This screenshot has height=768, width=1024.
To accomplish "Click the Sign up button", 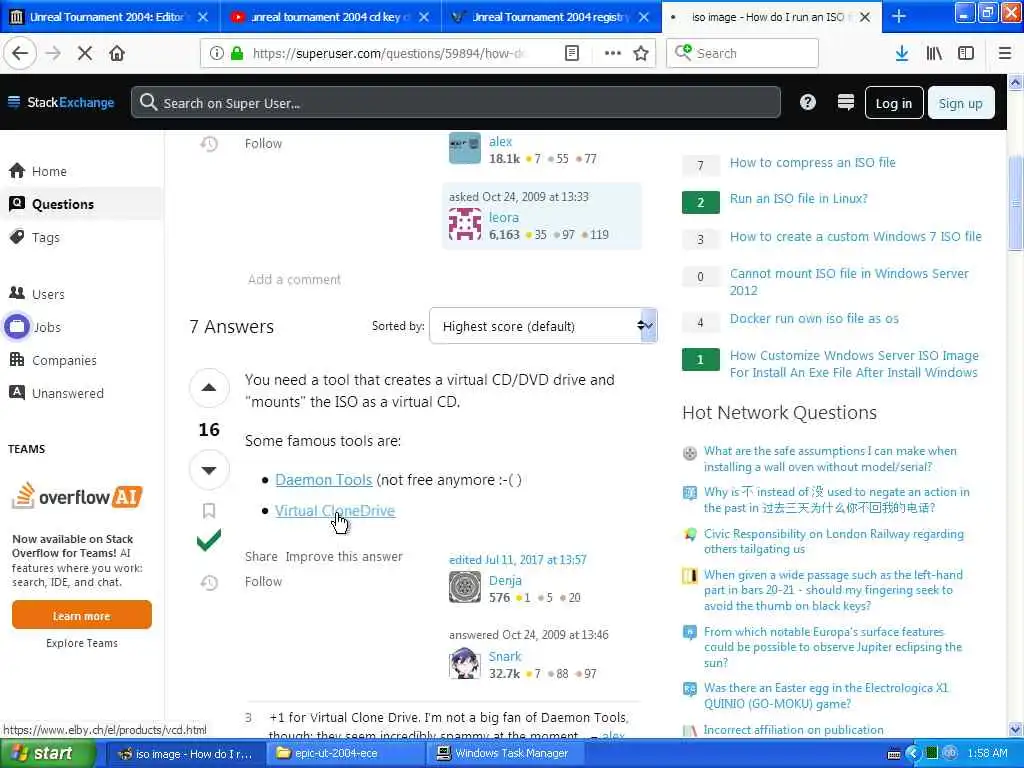I will click(x=960, y=103).
